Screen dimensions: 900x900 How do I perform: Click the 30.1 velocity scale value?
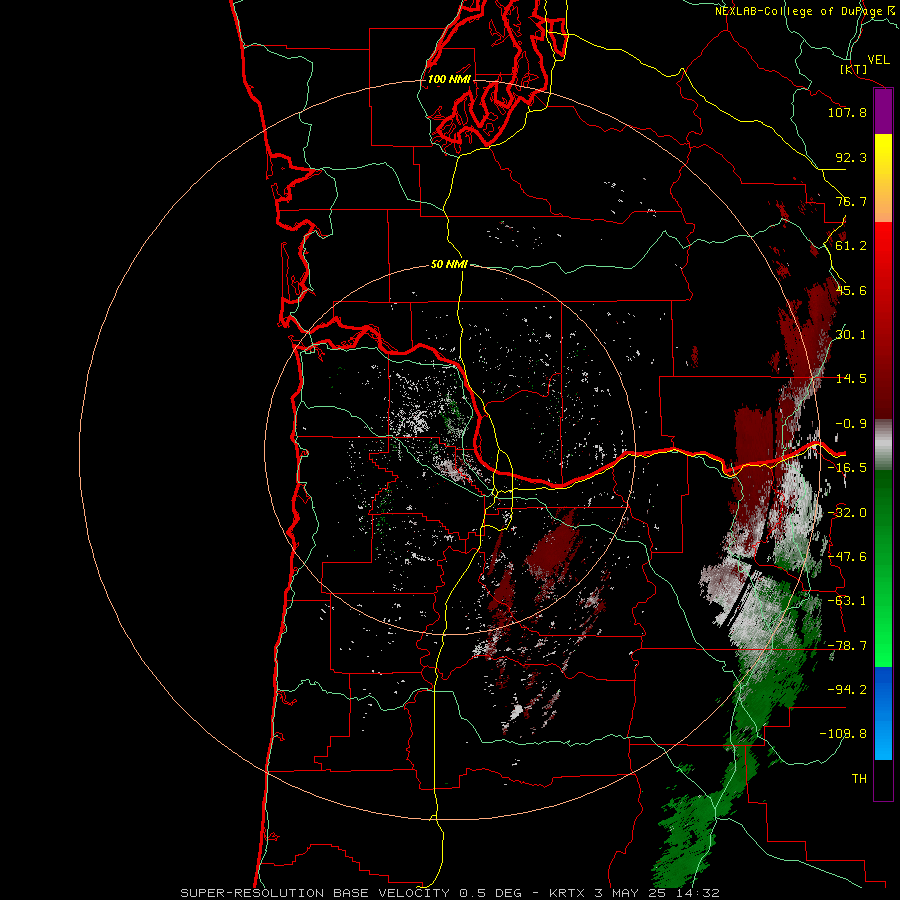[x=851, y=335]
